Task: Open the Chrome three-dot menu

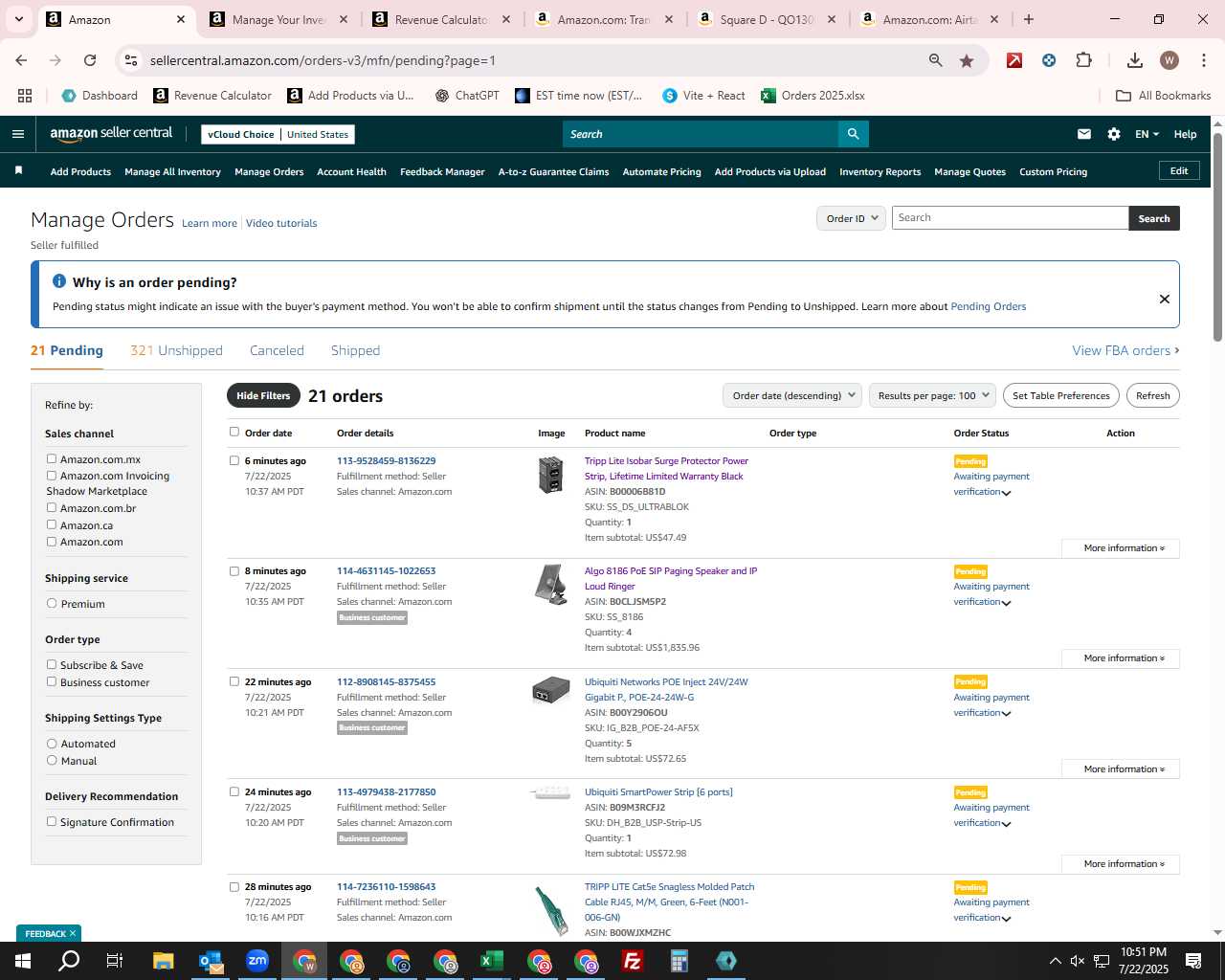Action: (1203, 60)
